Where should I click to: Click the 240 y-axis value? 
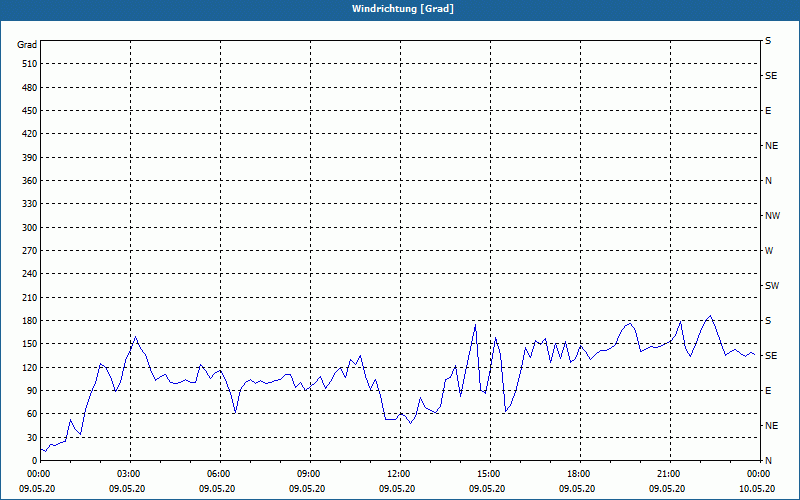30,274
